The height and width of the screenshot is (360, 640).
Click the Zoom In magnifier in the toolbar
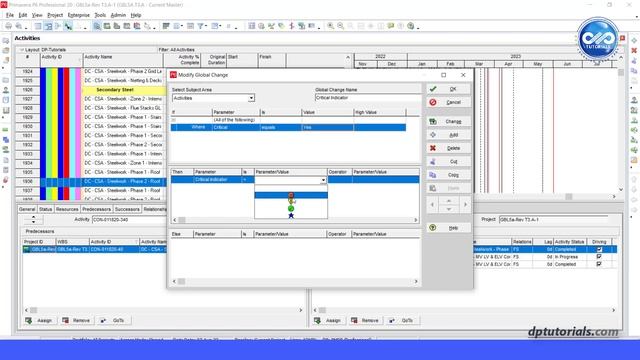330,26
